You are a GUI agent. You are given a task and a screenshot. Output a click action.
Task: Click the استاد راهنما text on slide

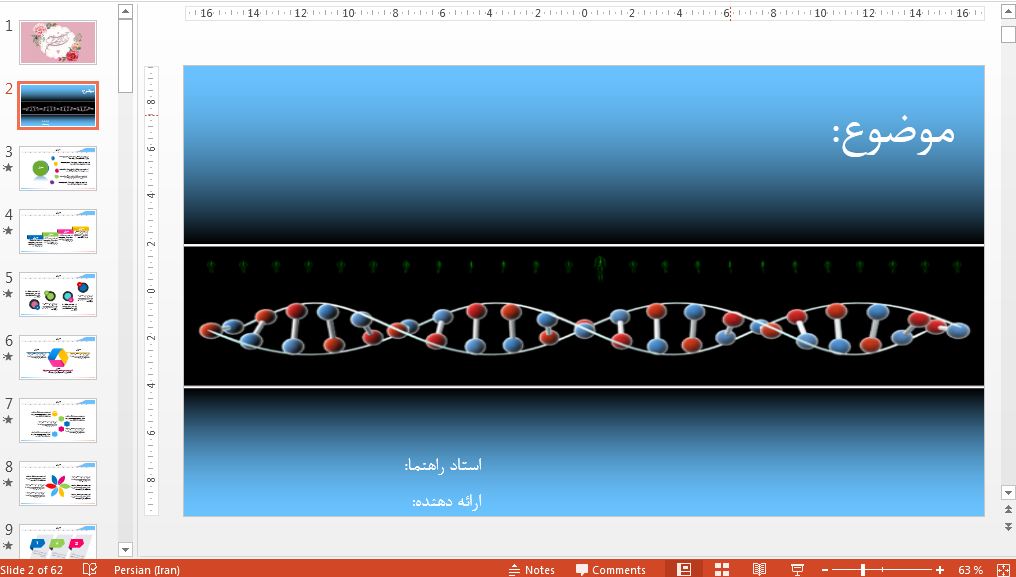pyautogui.click(x=443, y=465)
